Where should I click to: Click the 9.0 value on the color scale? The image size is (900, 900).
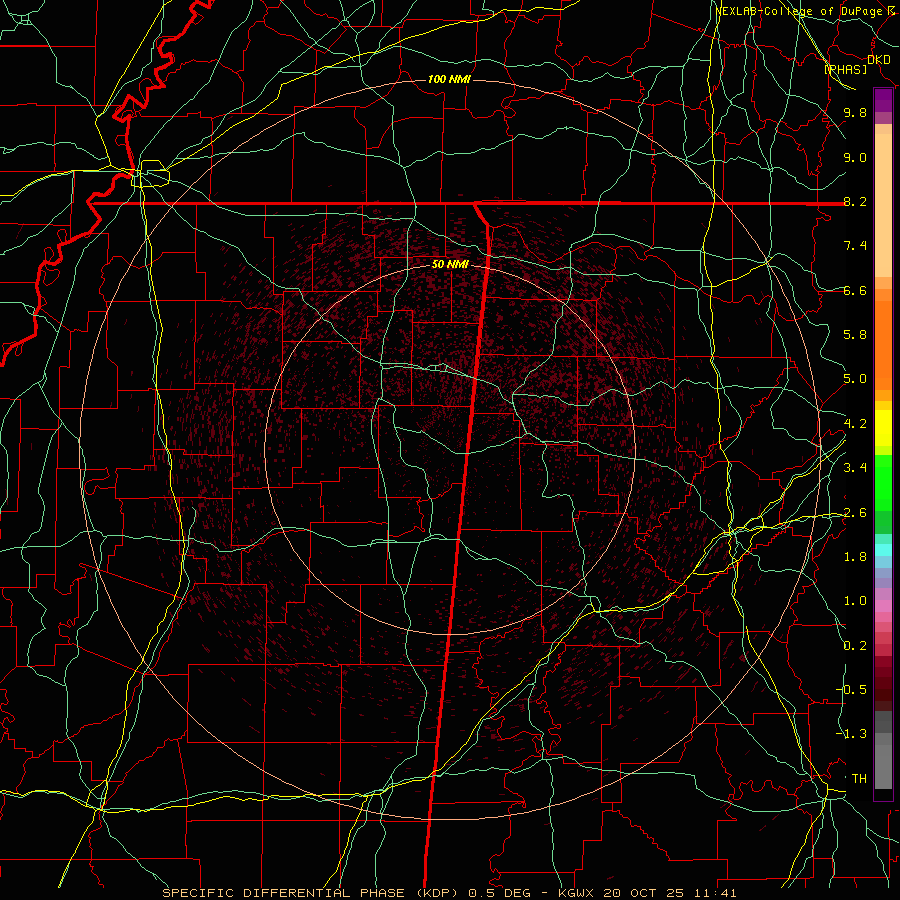tap(855, 157)
